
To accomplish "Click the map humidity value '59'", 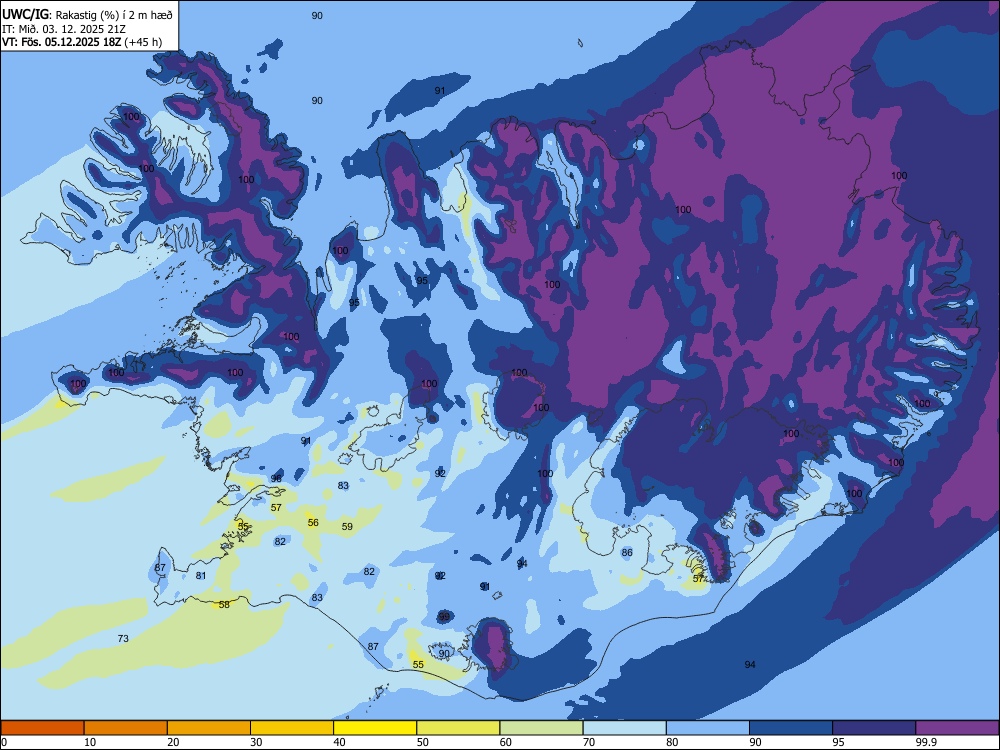I will pyautogui.click(x=347, y=527).
